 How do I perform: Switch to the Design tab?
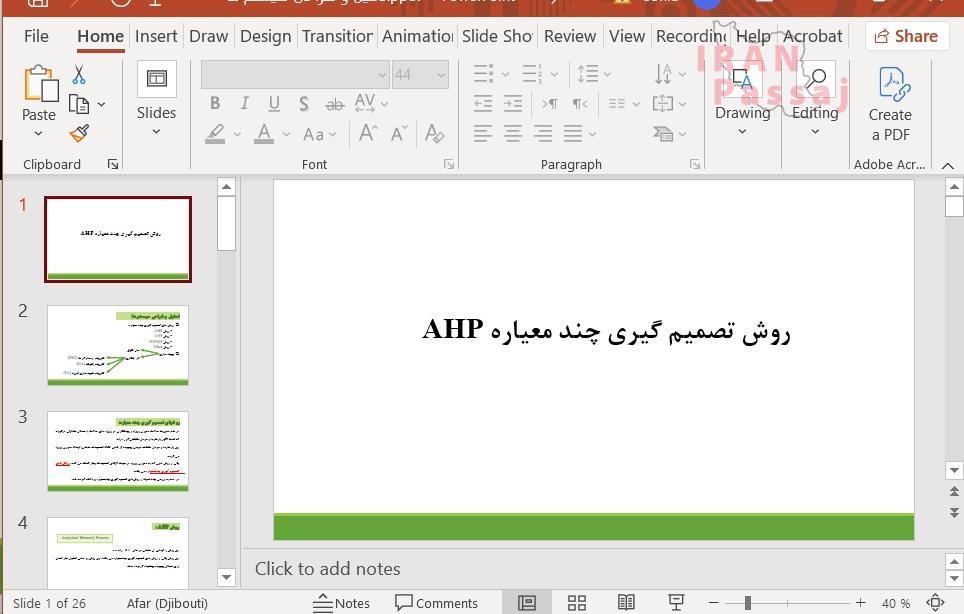click(x=266, y=36)
